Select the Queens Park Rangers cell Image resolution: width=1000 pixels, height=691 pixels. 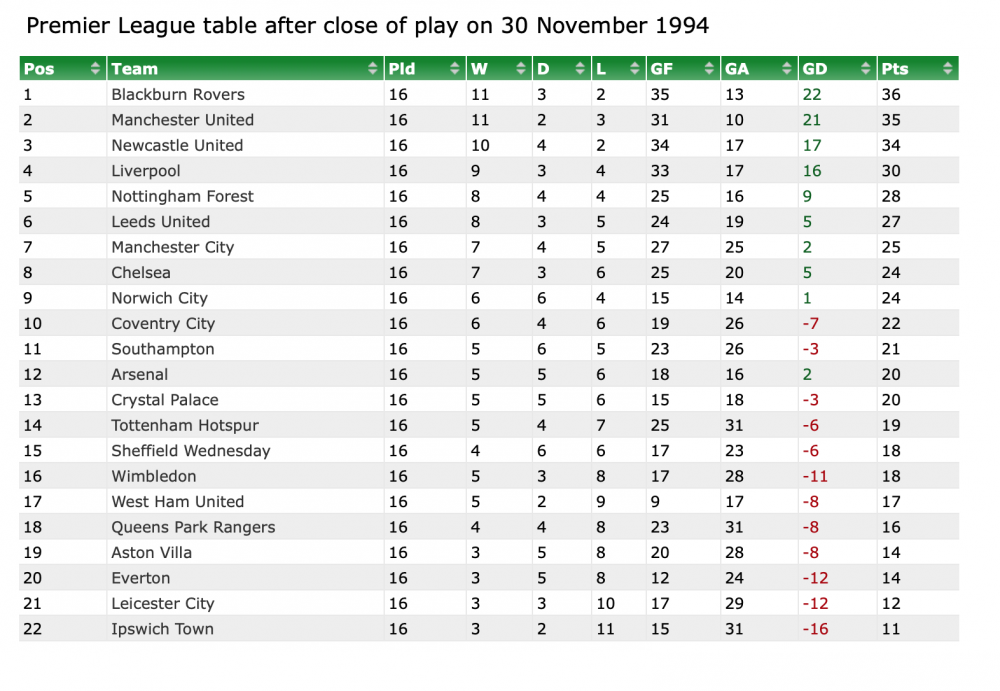pyautogui.click(x=193, y=527)
